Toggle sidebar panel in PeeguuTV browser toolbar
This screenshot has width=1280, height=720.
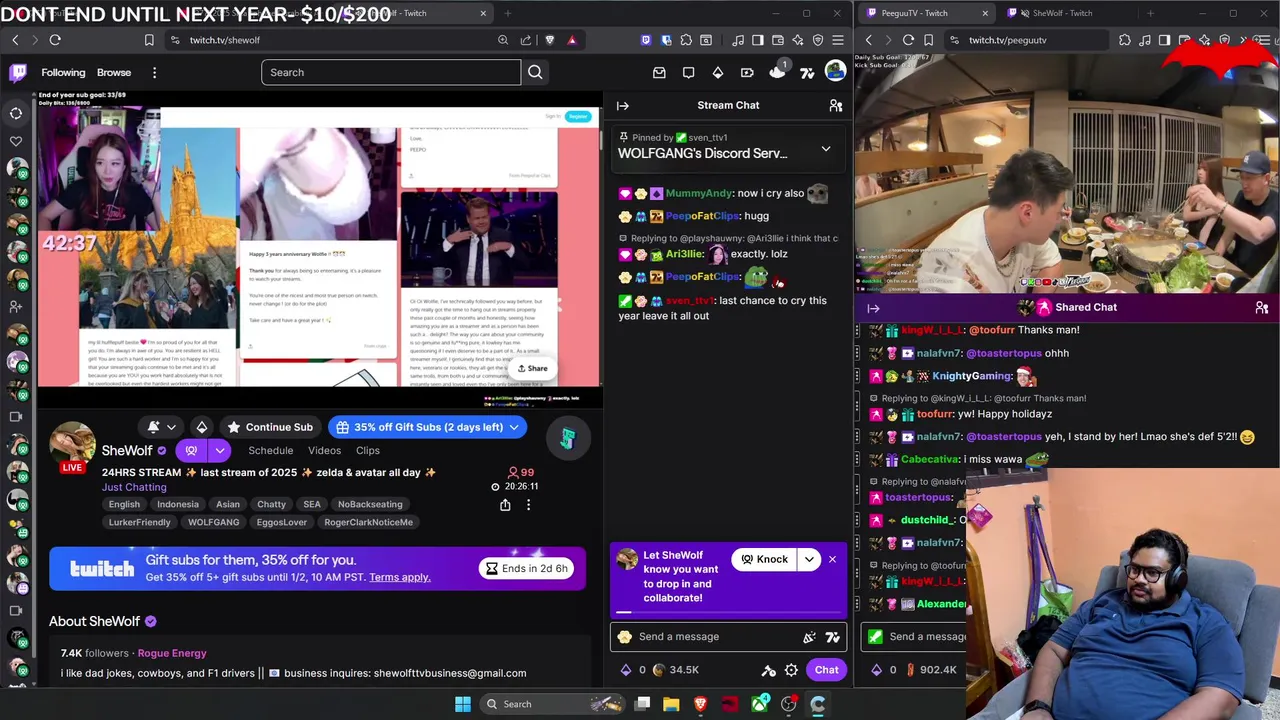point(1164,40)
